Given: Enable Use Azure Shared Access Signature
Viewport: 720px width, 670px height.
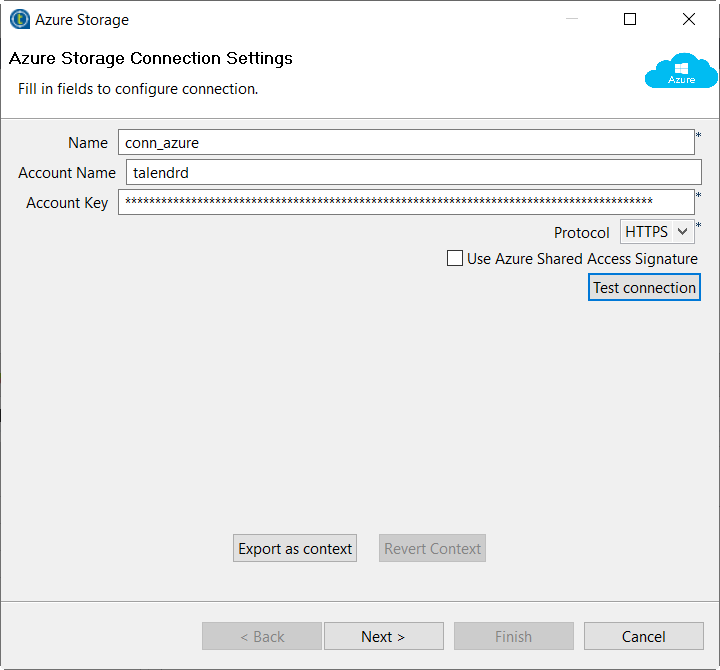Looking at the screenshot, I should coord(455,259).
